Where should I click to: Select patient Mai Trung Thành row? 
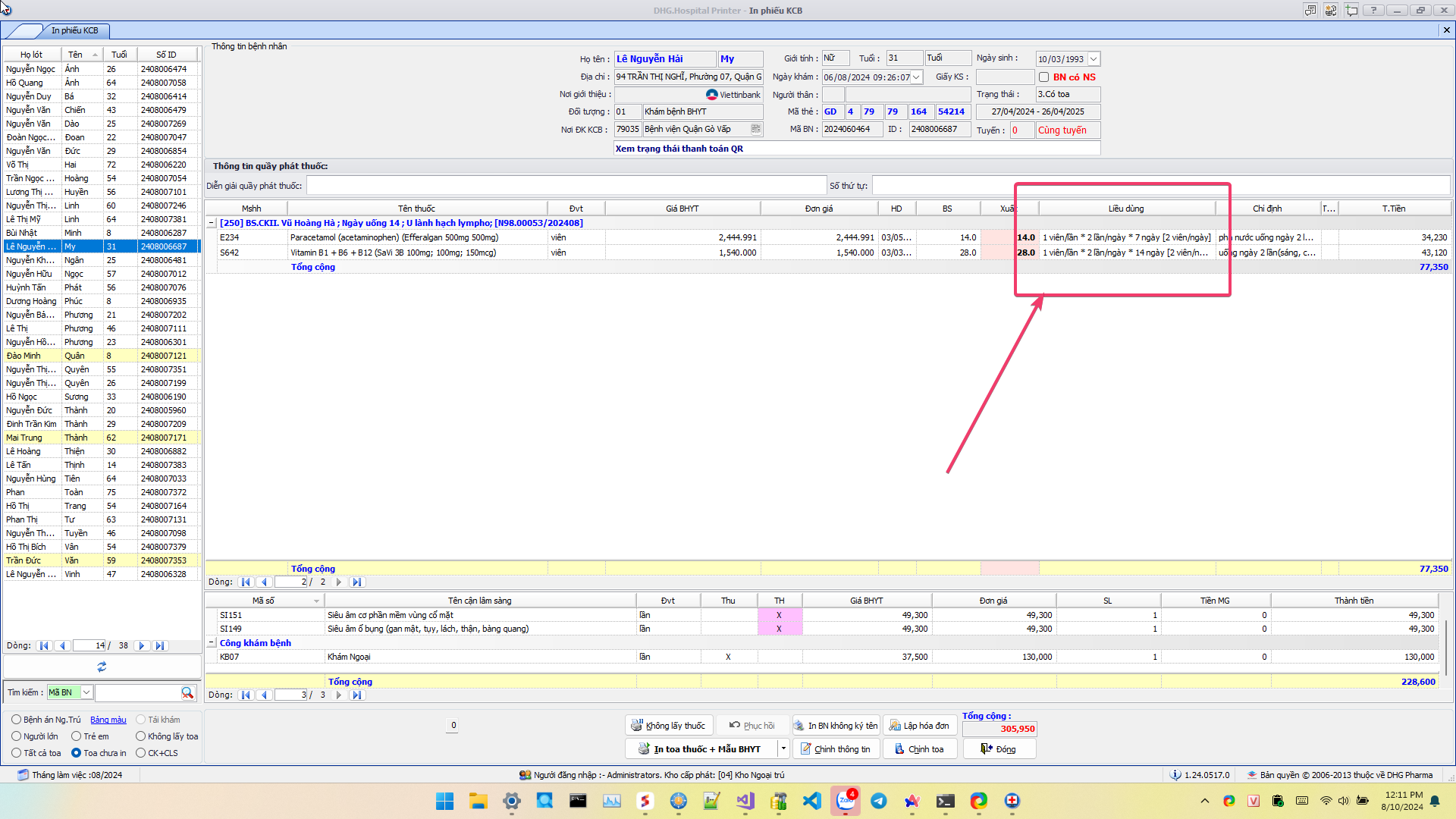point(76,438)
